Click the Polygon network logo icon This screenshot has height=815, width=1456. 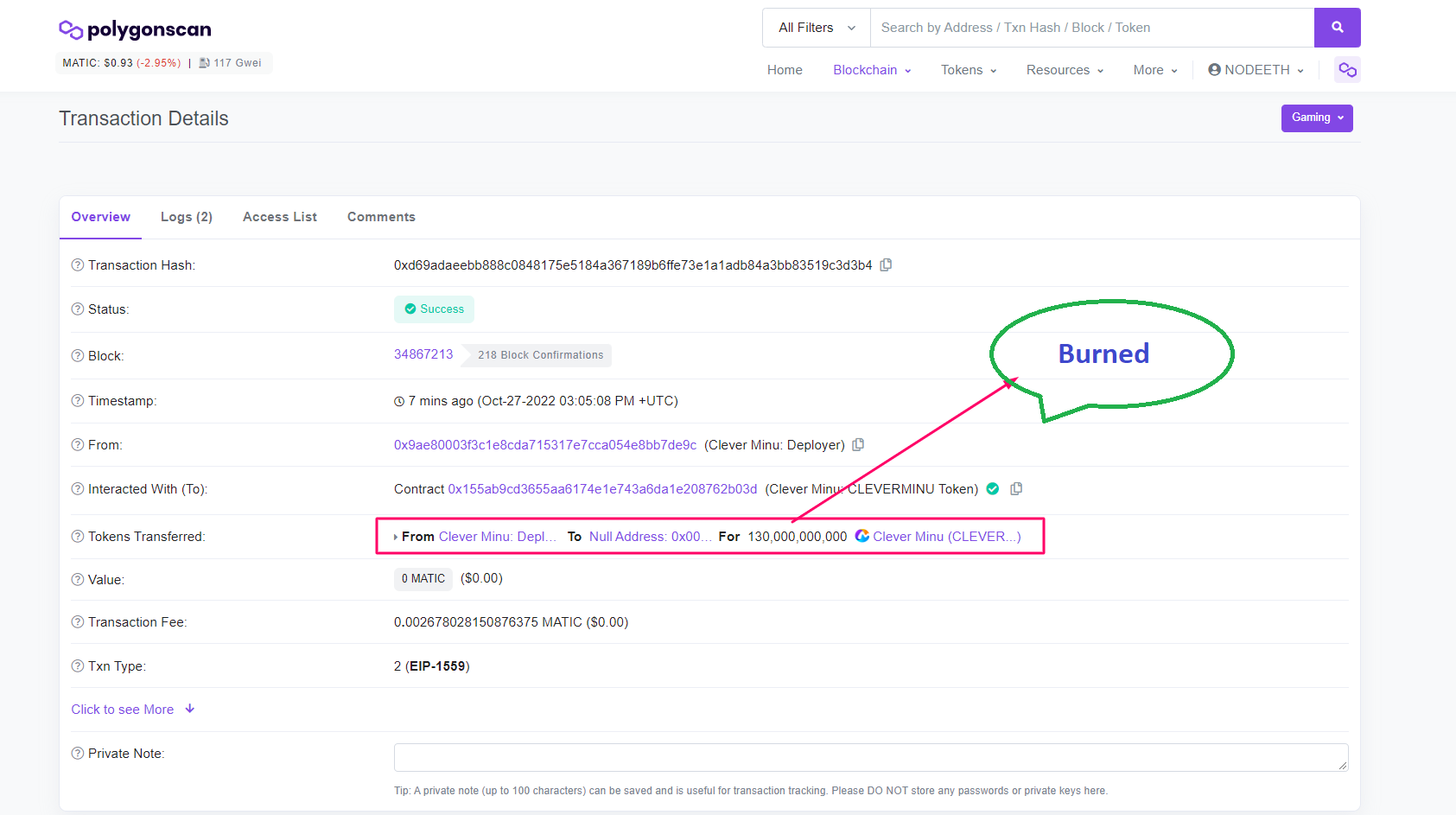(1346, 70)
